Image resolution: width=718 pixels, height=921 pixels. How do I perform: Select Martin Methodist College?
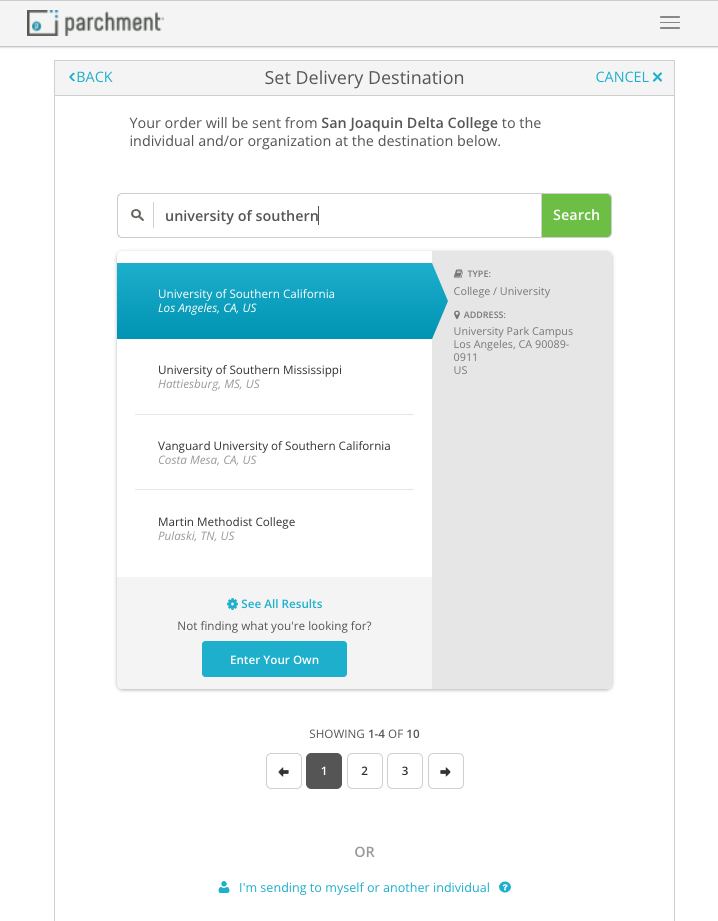(x=226, y=528)
